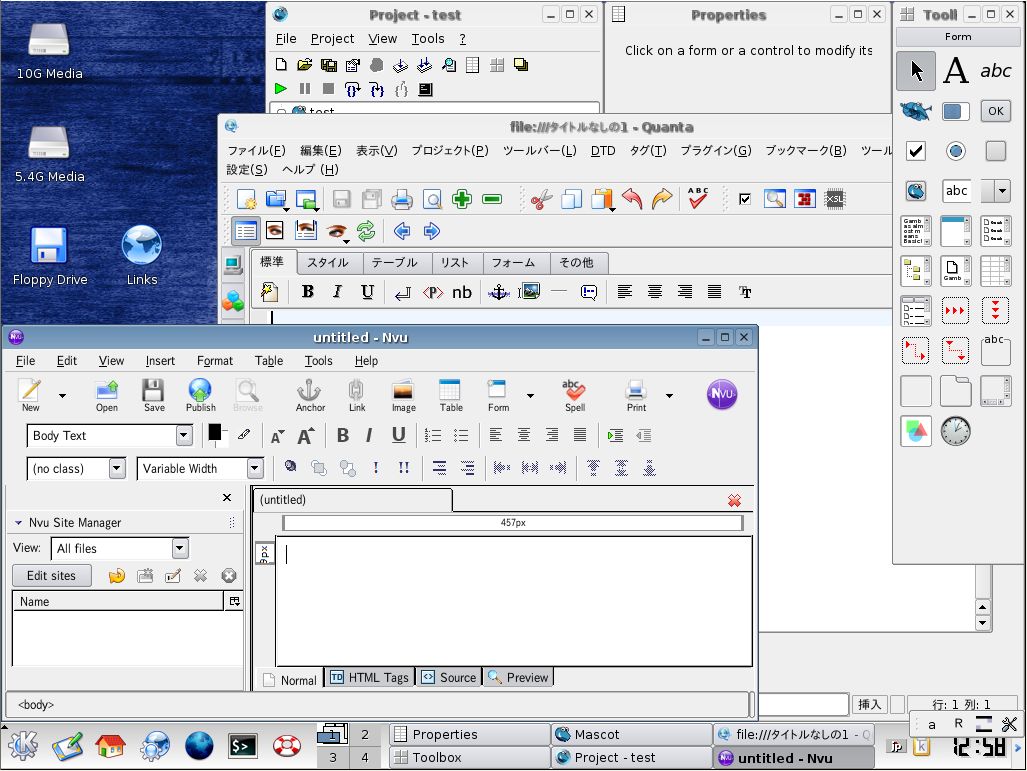This screenshot has height=771, width=1027.
Task: Click the Print icon in Nvu toolbar
Action: coord(636,395)
